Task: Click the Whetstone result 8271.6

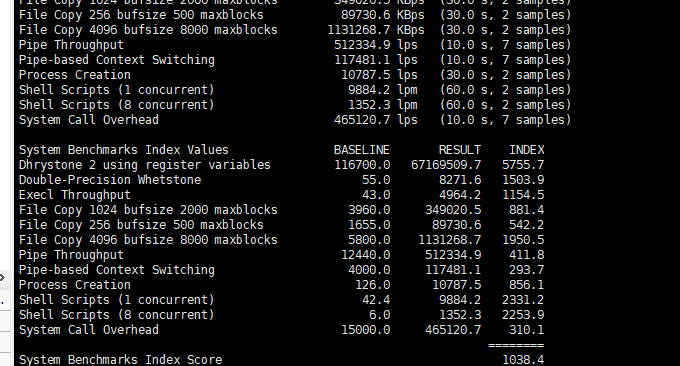Action: click(460, 180)
